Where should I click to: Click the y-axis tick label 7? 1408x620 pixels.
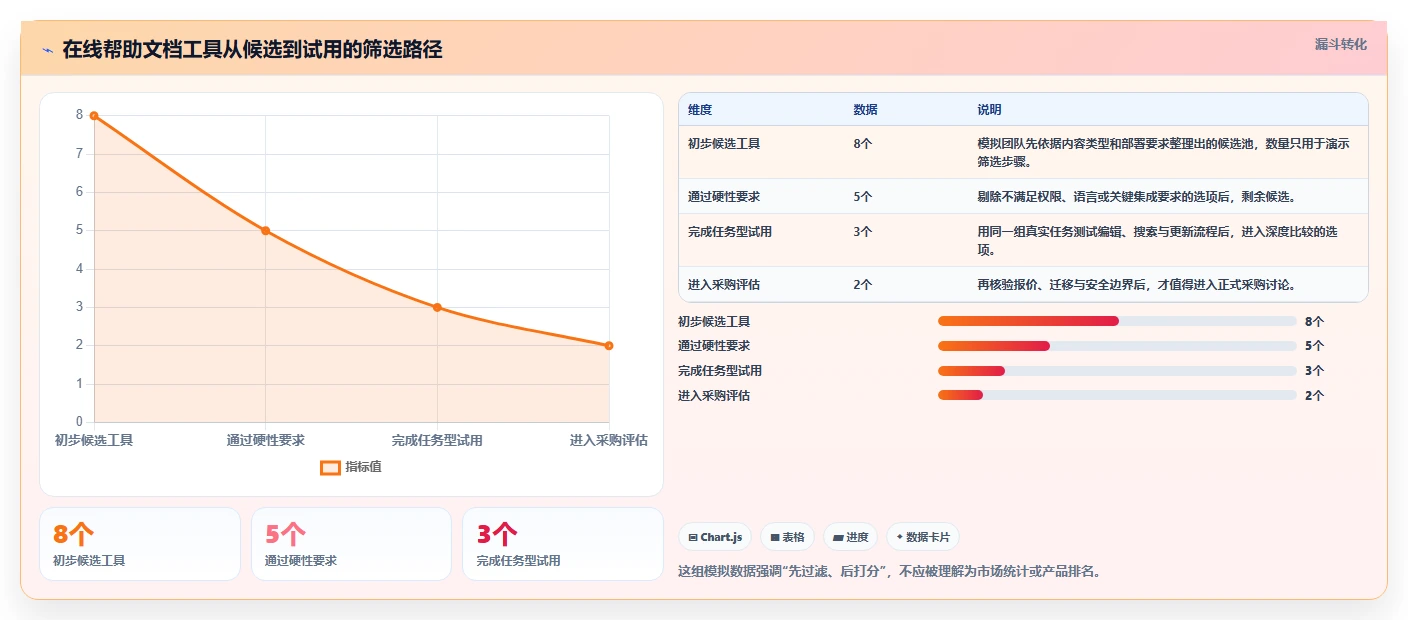tap(80, 154)
